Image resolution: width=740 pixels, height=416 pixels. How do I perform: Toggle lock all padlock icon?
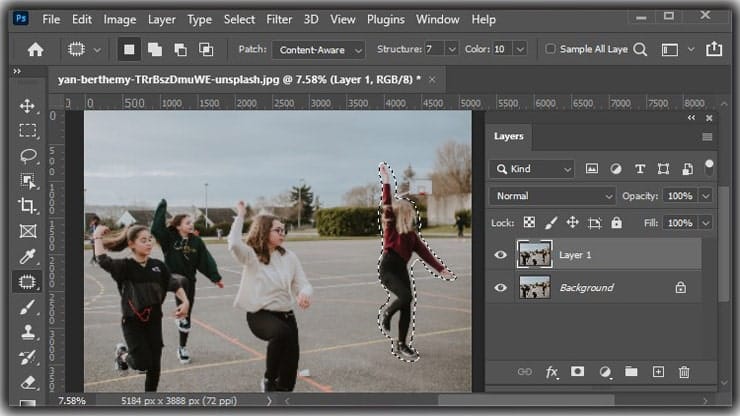tap(616, 222)
